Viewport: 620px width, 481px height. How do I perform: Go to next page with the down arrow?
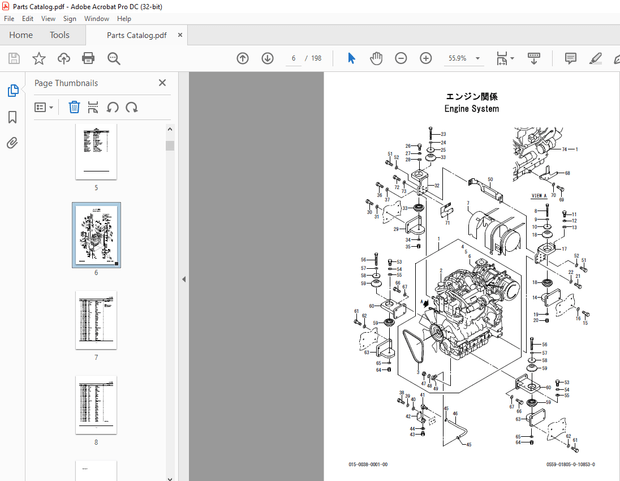(x=268, y=59)
